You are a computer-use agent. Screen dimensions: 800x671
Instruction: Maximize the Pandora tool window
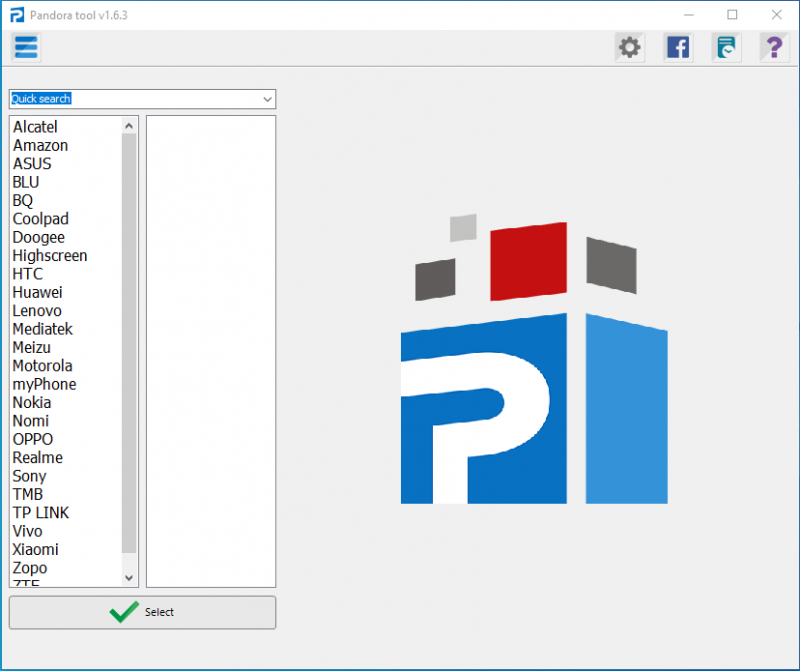[x=732, y=15]
